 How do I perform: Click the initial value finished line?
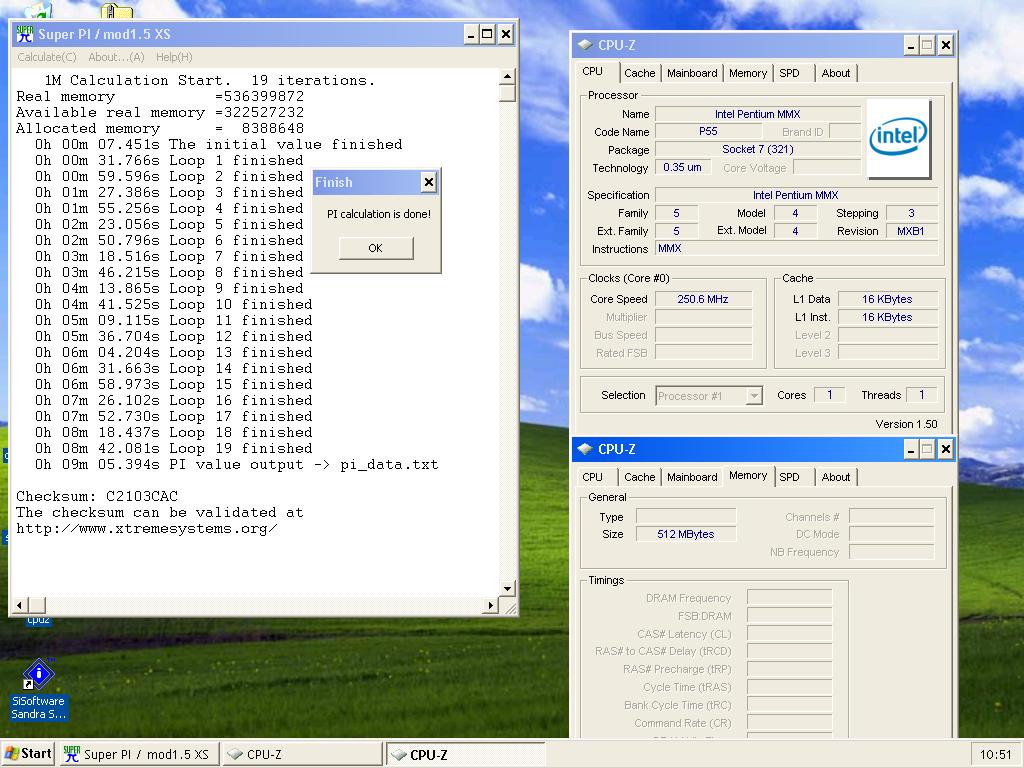click(x=218, y=144)
